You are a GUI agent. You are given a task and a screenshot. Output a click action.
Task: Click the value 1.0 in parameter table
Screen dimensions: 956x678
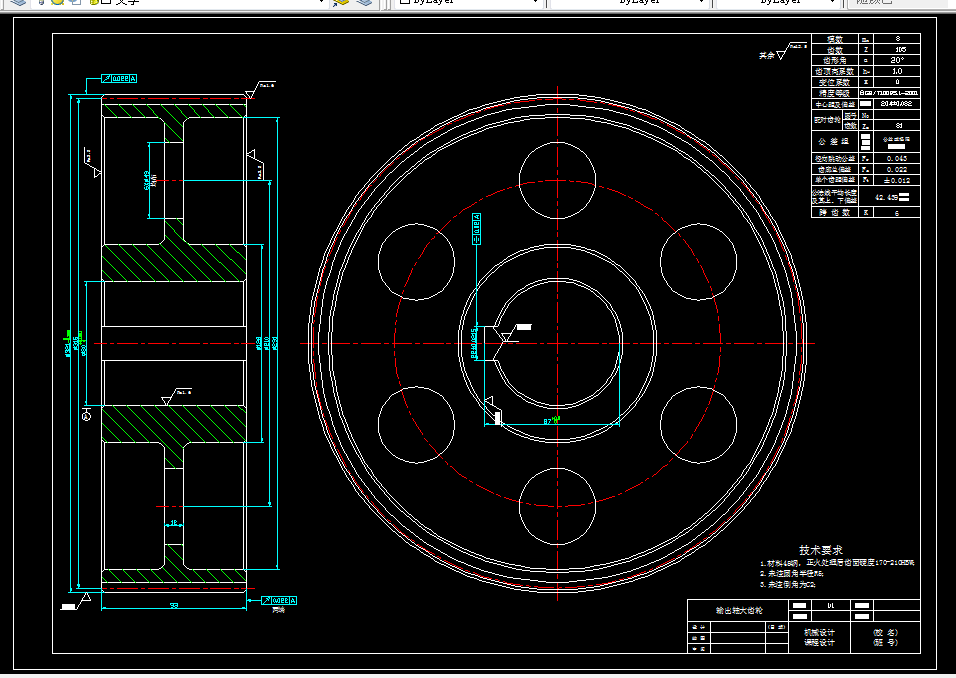click(897, 71)
